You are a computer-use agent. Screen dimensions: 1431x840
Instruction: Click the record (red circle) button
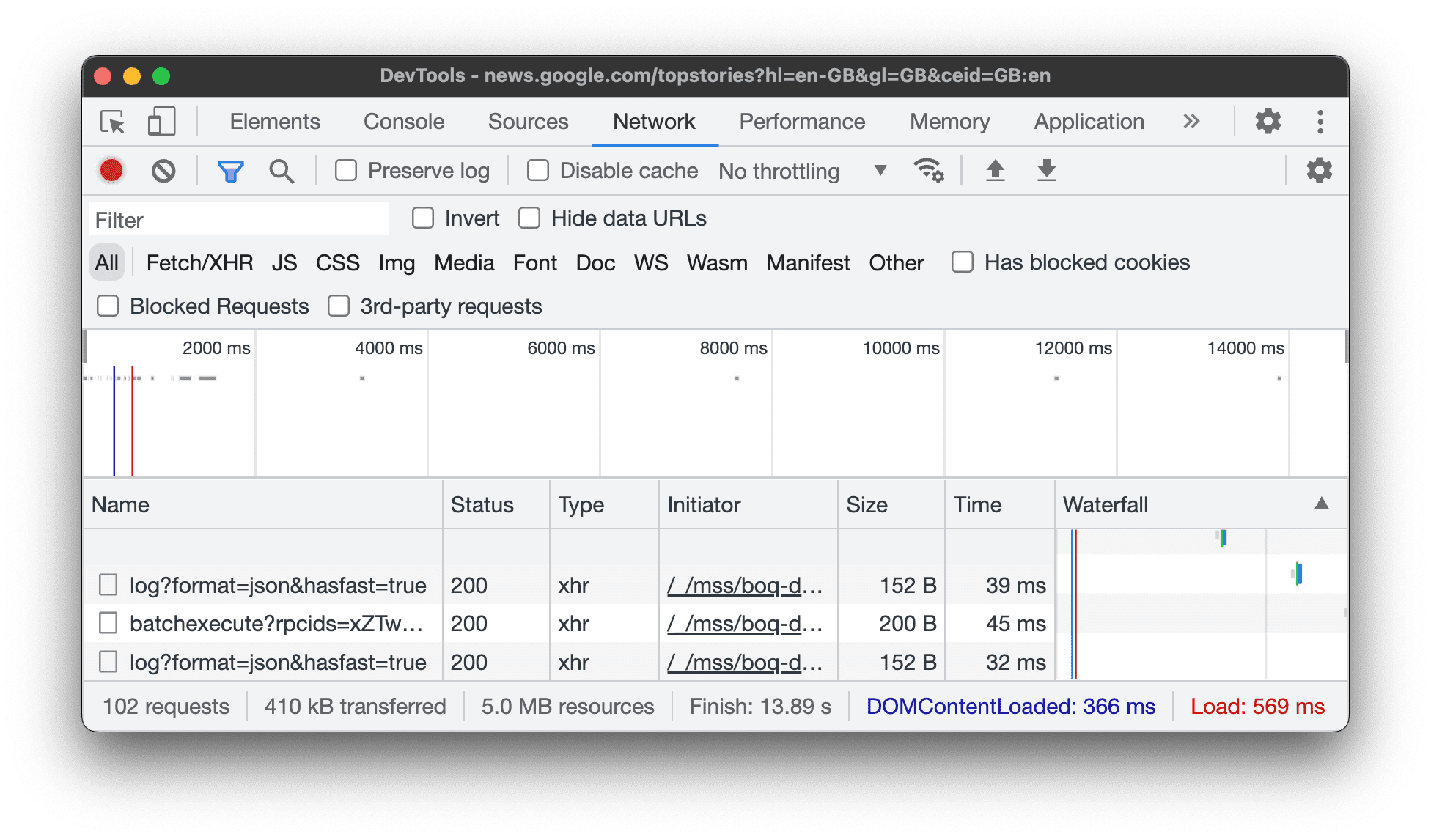[111, 171]
